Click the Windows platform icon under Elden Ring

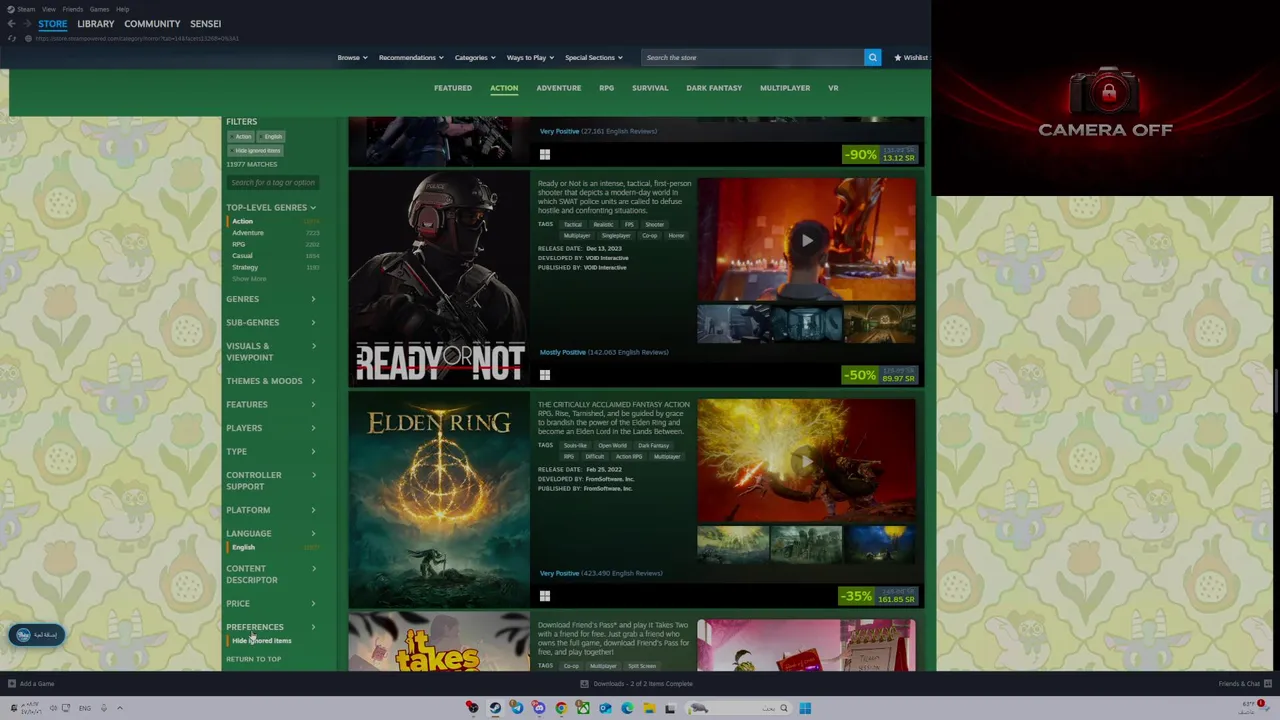pos(544,596)
